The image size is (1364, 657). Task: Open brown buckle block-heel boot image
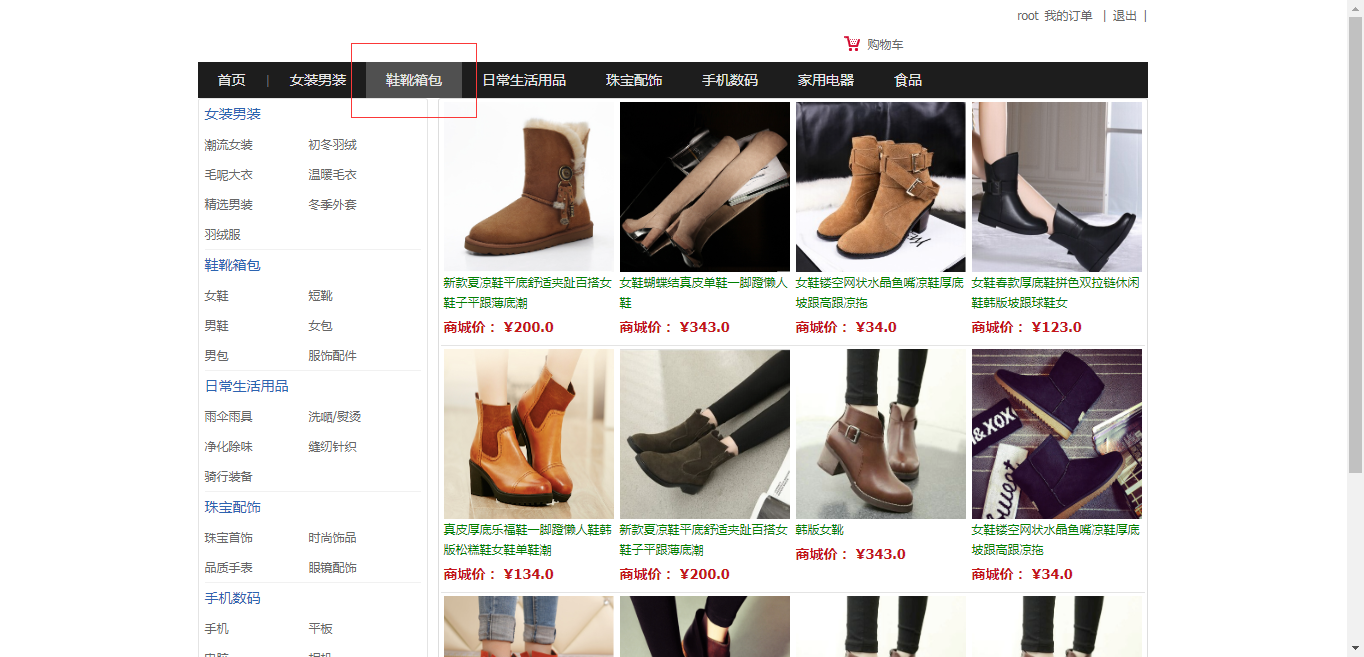pos(881,434)
